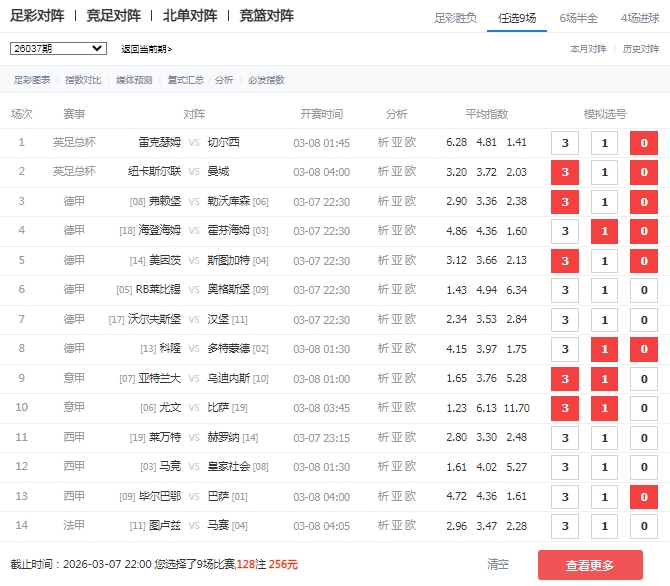Click the 返回当前期 link
This screenshot has width=670, height=586.
(146, 49)
